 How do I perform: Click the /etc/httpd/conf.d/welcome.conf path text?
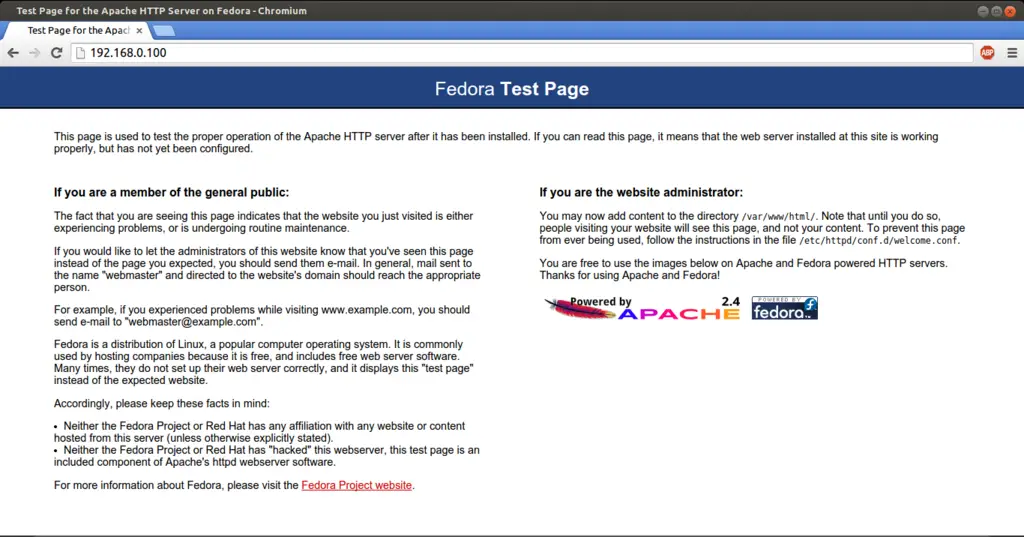tap(879, 240)
